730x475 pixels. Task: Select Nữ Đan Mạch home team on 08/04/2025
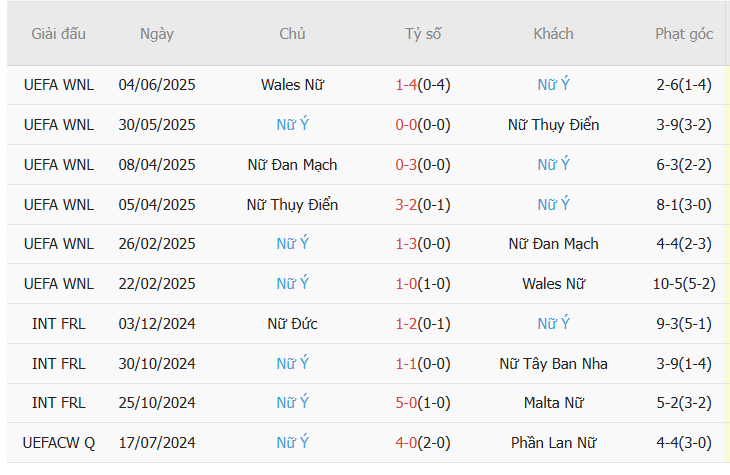pyautogui.click(x=292, y=165)
